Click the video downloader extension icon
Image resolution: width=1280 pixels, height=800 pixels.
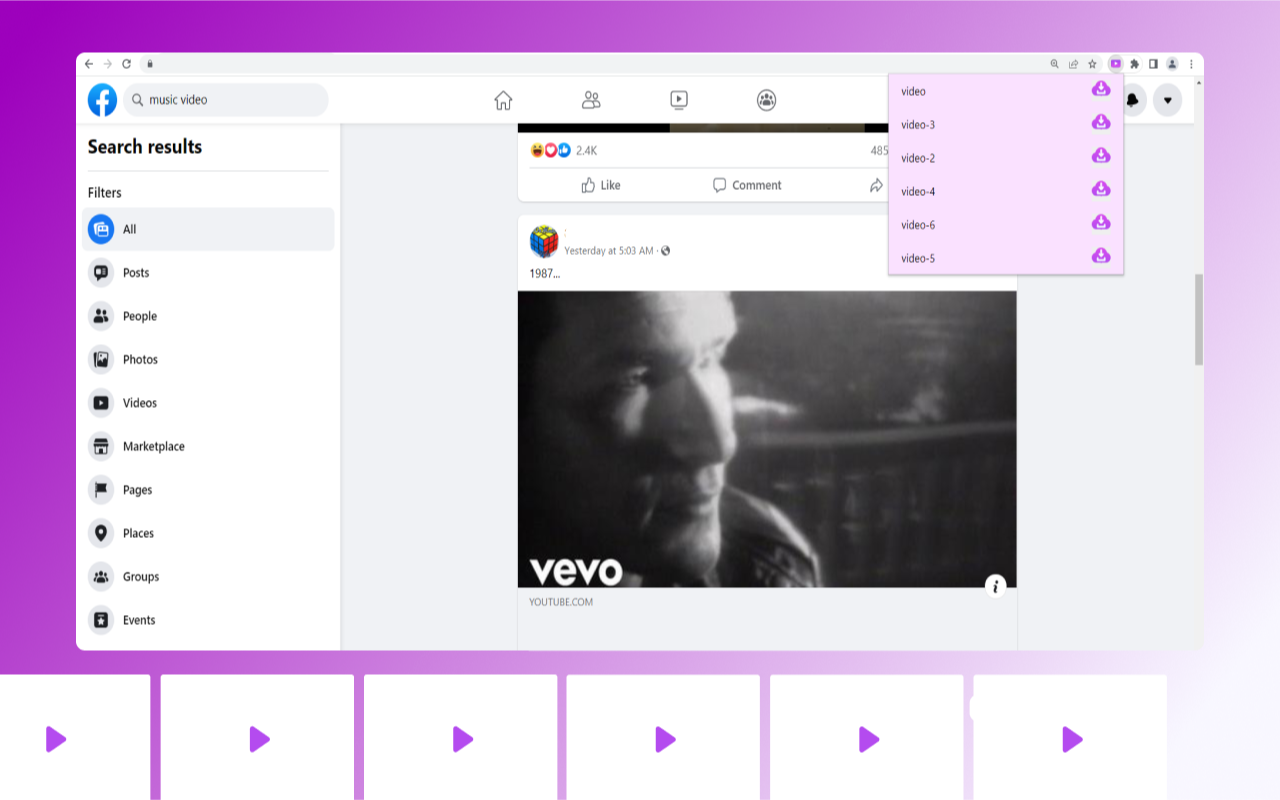point(1115,63)
